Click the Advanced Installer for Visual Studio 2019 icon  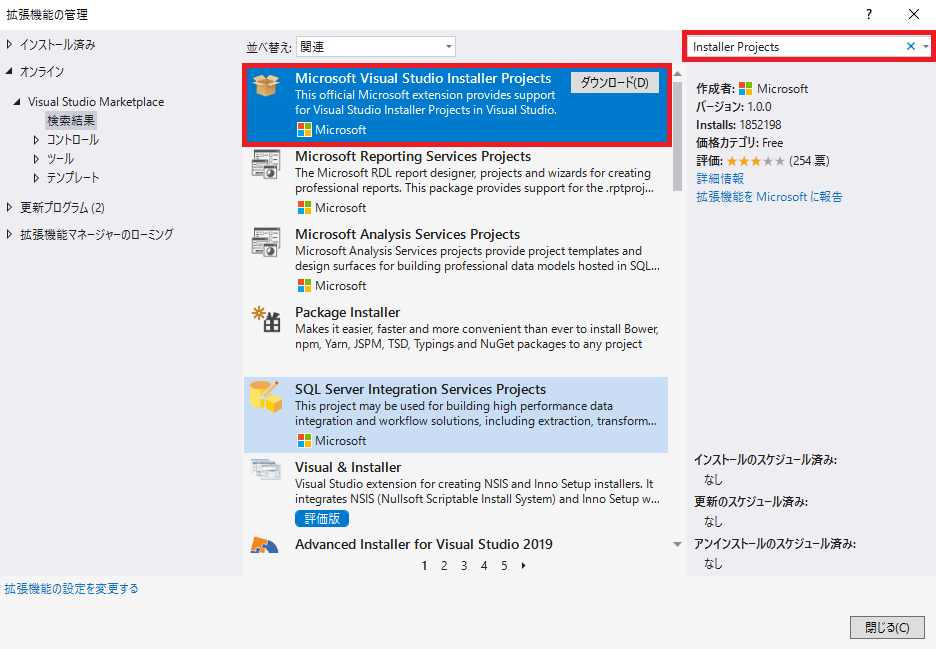pyautogui.click(x=264, y=545)
